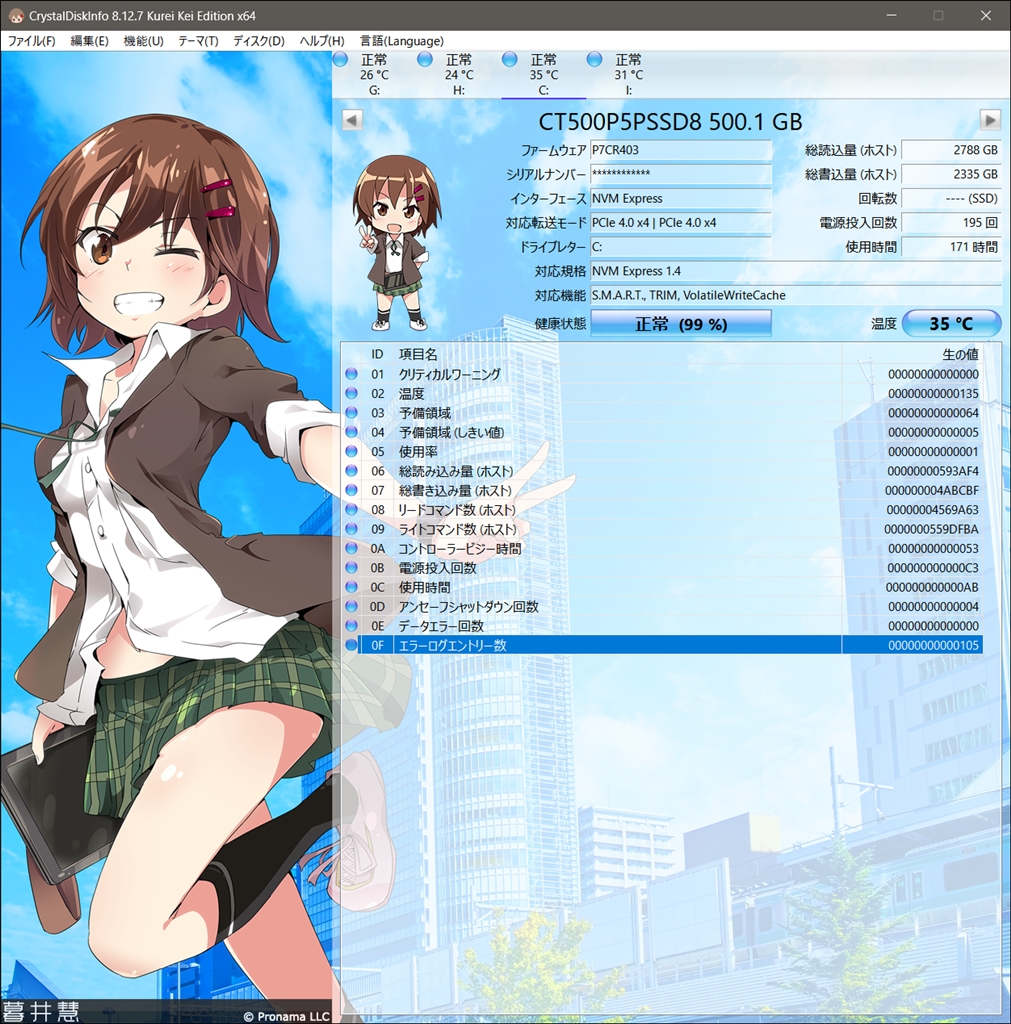Viewport: 1011px width, 1024px height.
Task: Switch to the I: disk tab at 31 °C
Action: [628, 74]
